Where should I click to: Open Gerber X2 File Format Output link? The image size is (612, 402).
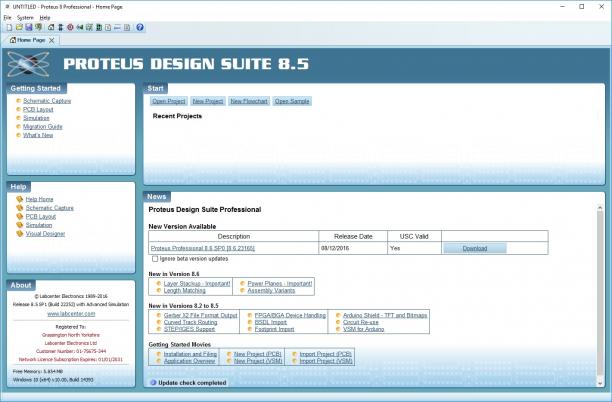point(200,315)
